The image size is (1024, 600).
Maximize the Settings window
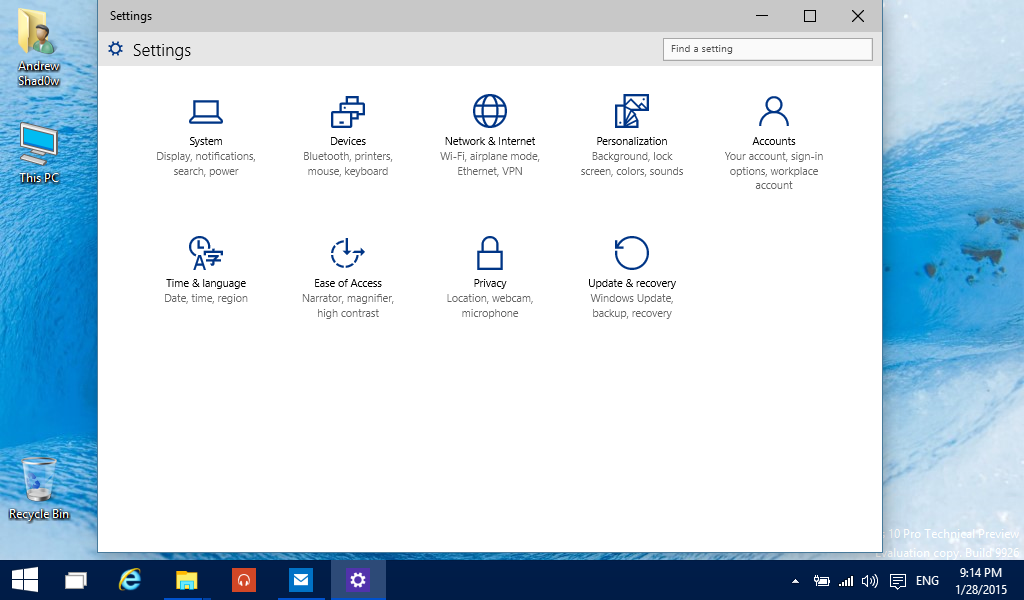click(x=810, y=16)
